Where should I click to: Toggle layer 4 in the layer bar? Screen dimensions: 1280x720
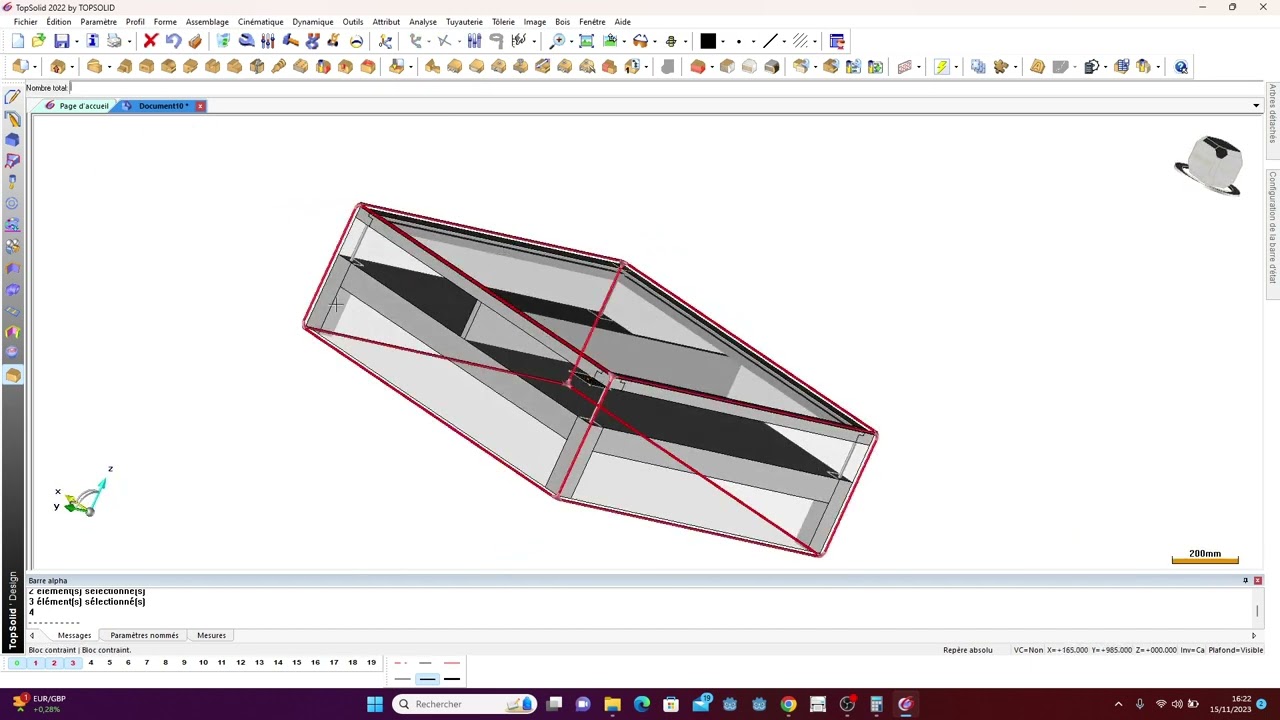coord(91,663)
